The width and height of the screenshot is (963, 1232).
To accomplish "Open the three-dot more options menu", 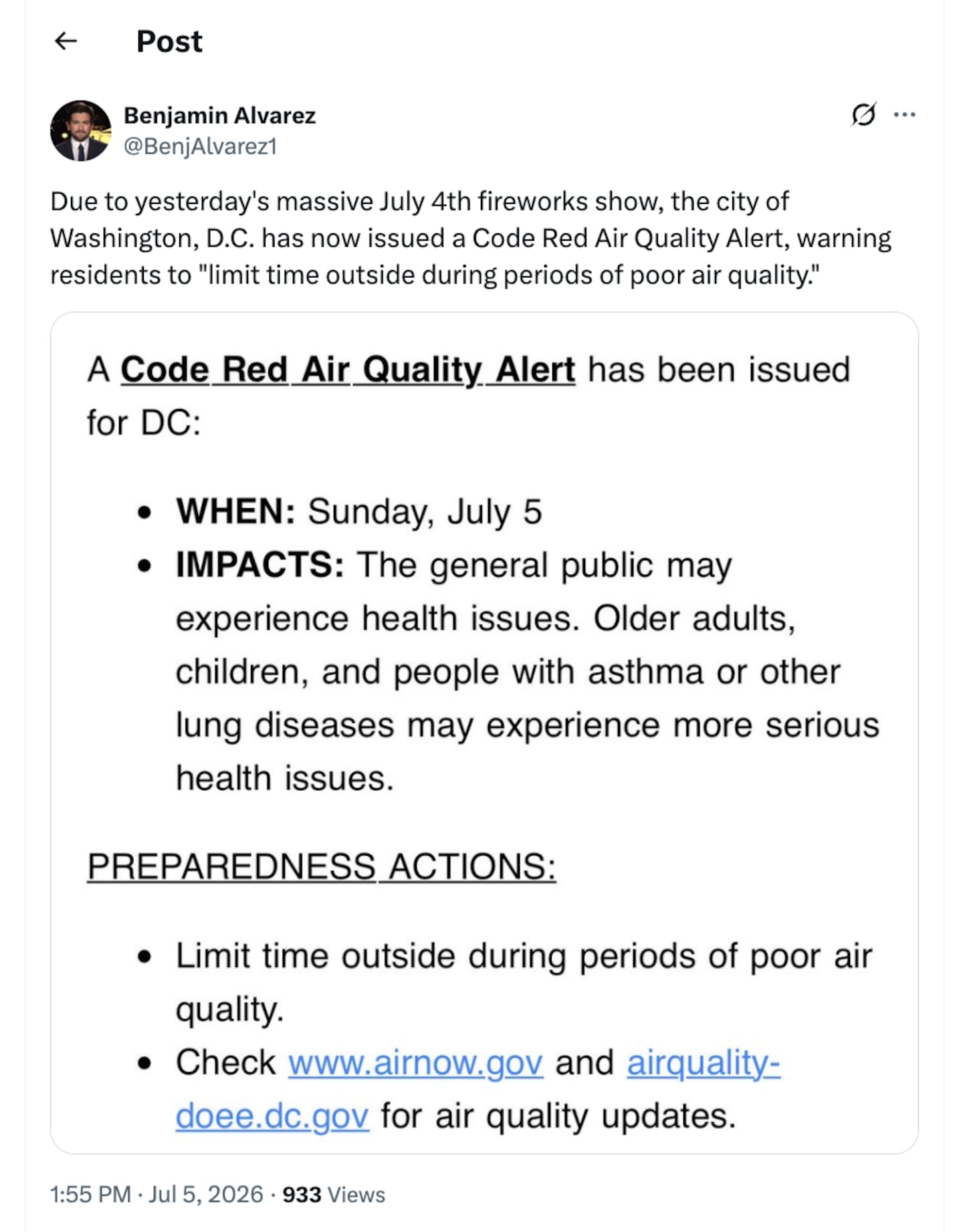I will (904, 115).
